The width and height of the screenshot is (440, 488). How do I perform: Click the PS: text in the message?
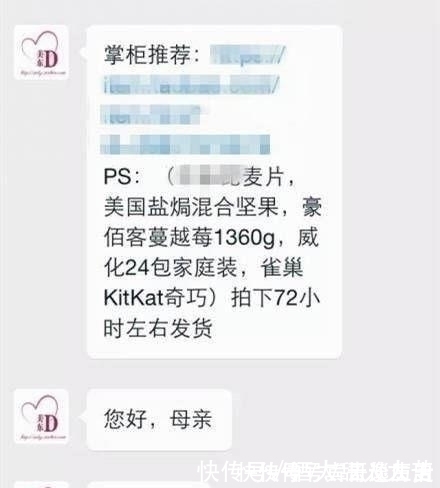coord(122,176)
